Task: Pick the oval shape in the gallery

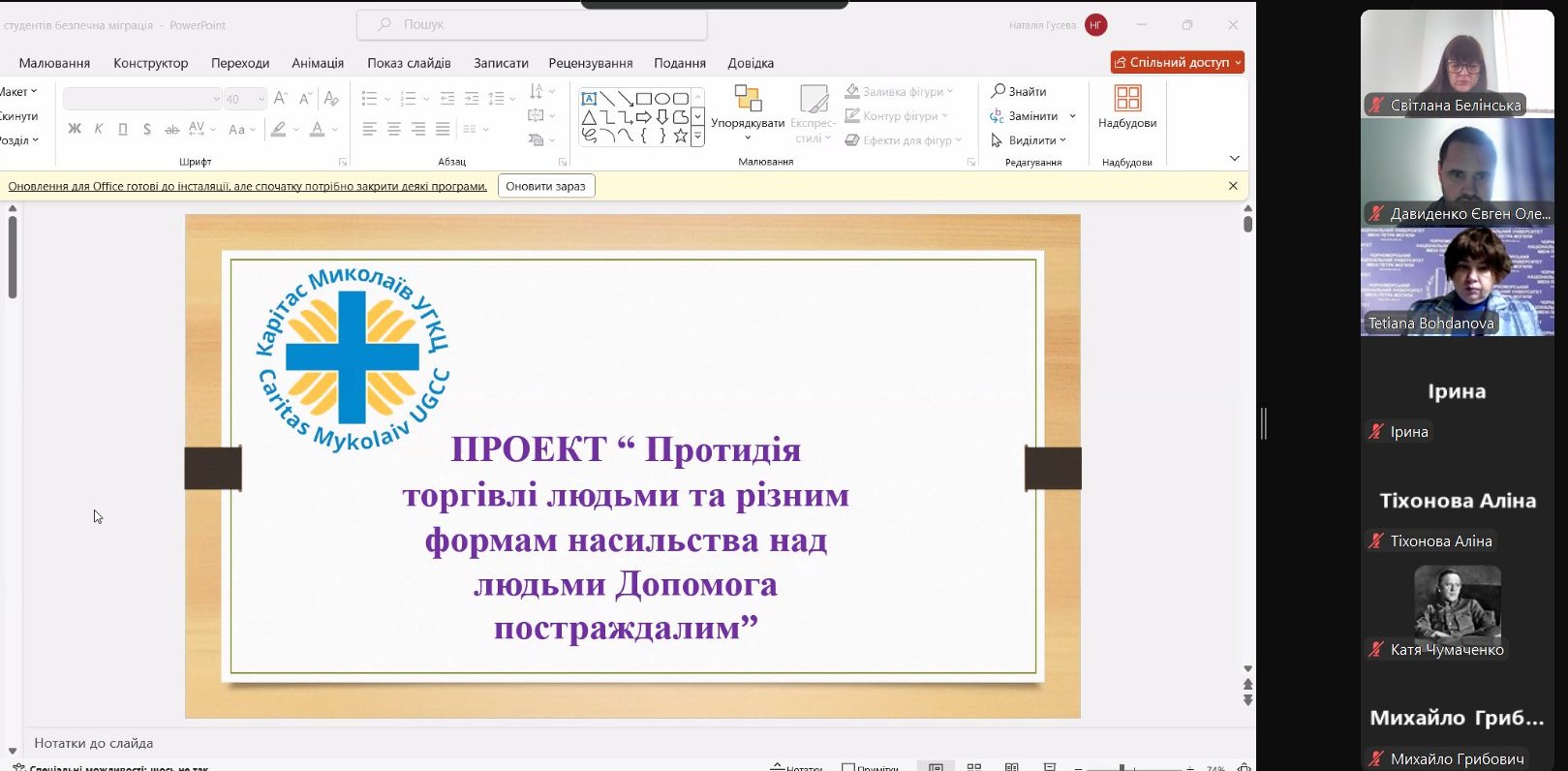Action: (x=662, y=99)
